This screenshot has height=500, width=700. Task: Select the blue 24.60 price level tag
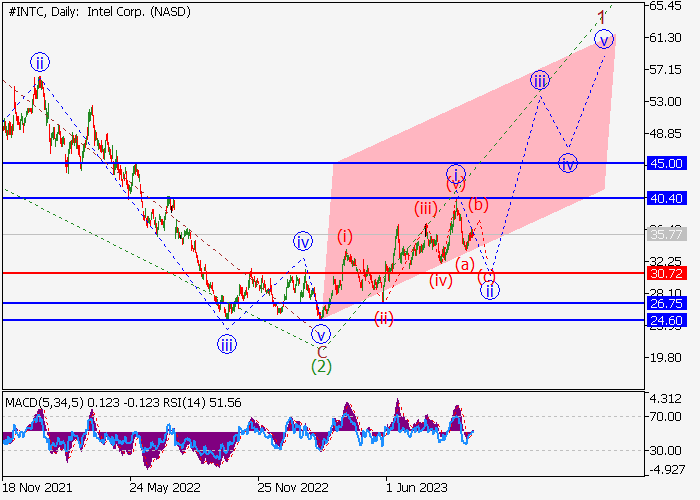coord(667,321)
